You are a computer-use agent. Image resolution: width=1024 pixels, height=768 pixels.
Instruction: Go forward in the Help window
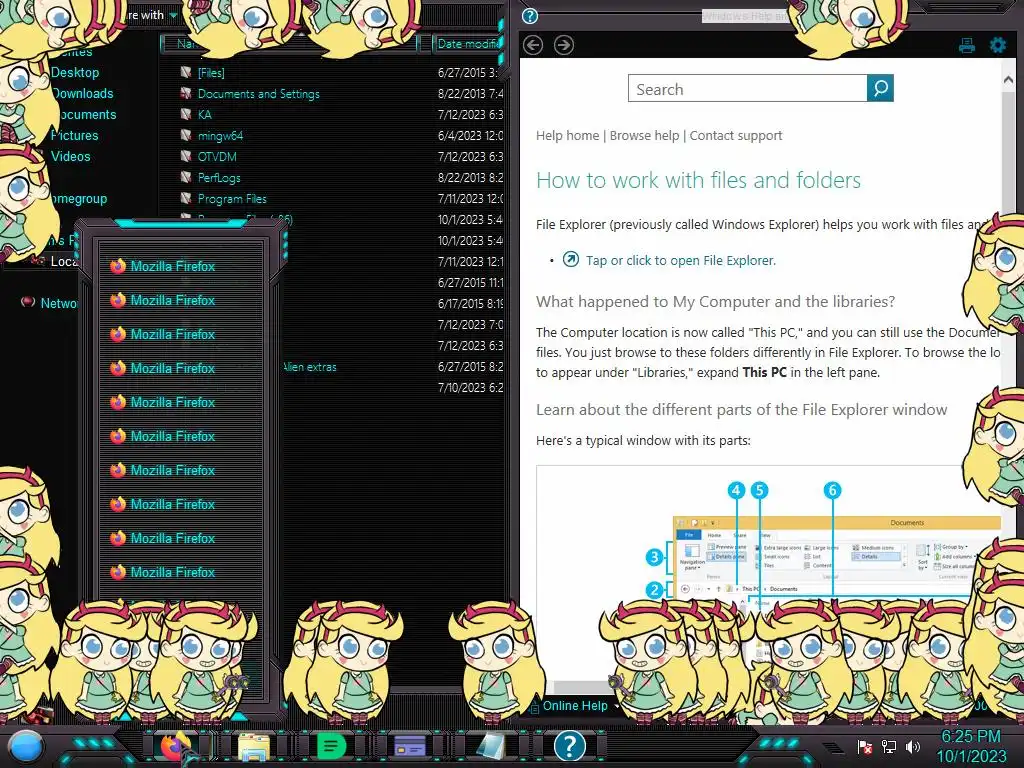[x=564, y=45]
